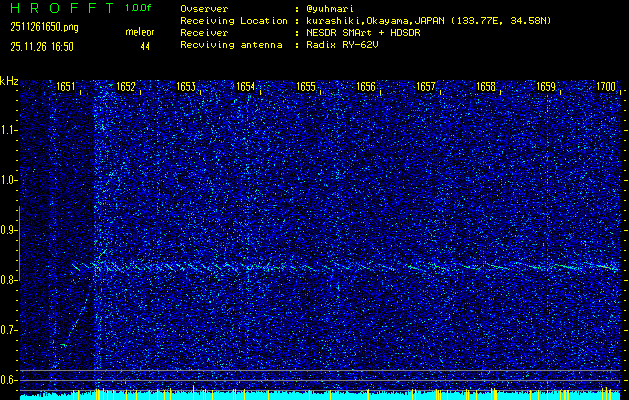Click the 1651 time marker
The height and width of the screenshot is (400, 629).
pos(66,88)
